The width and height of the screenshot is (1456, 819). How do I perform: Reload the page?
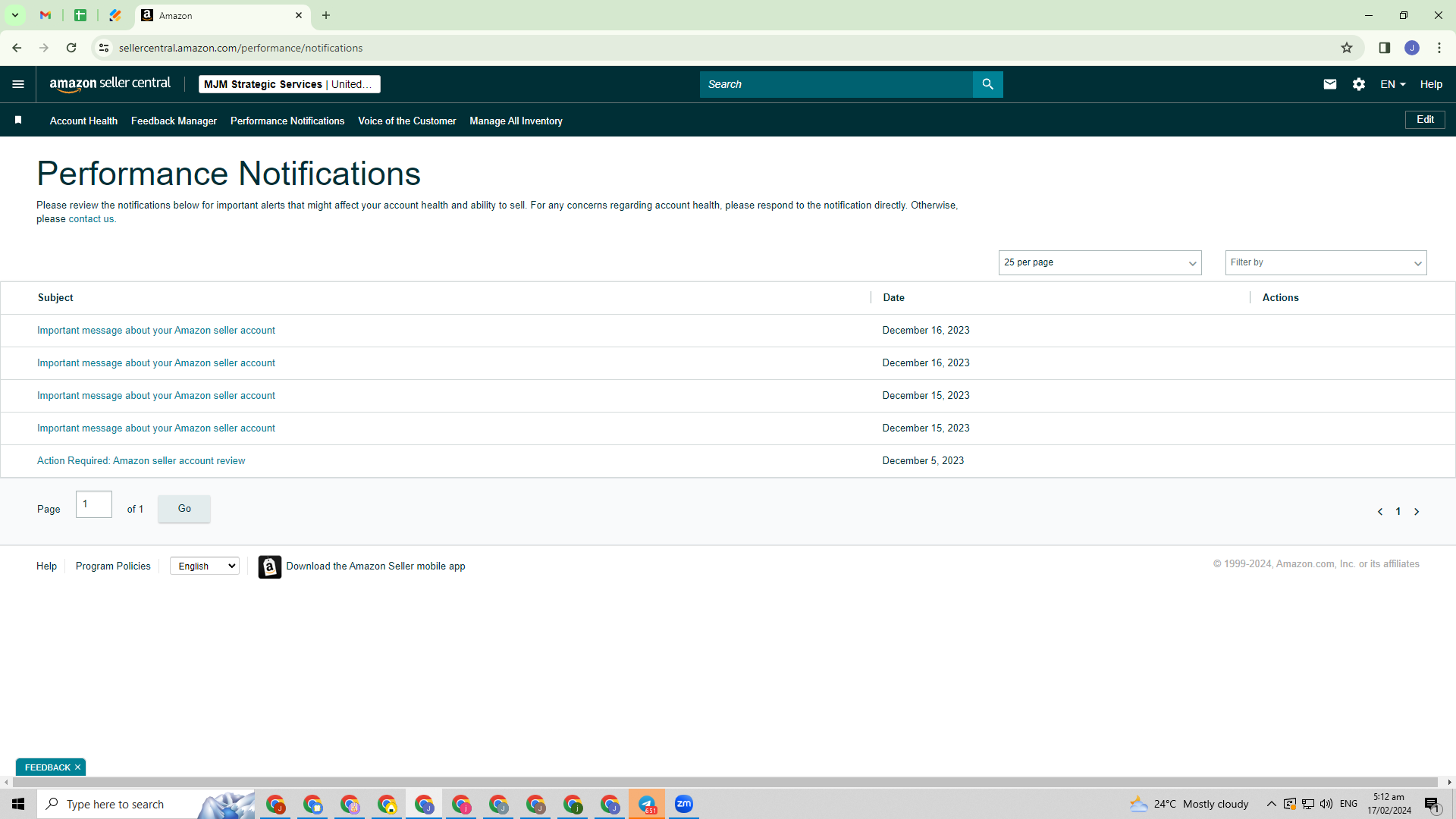tap(71, 48)
